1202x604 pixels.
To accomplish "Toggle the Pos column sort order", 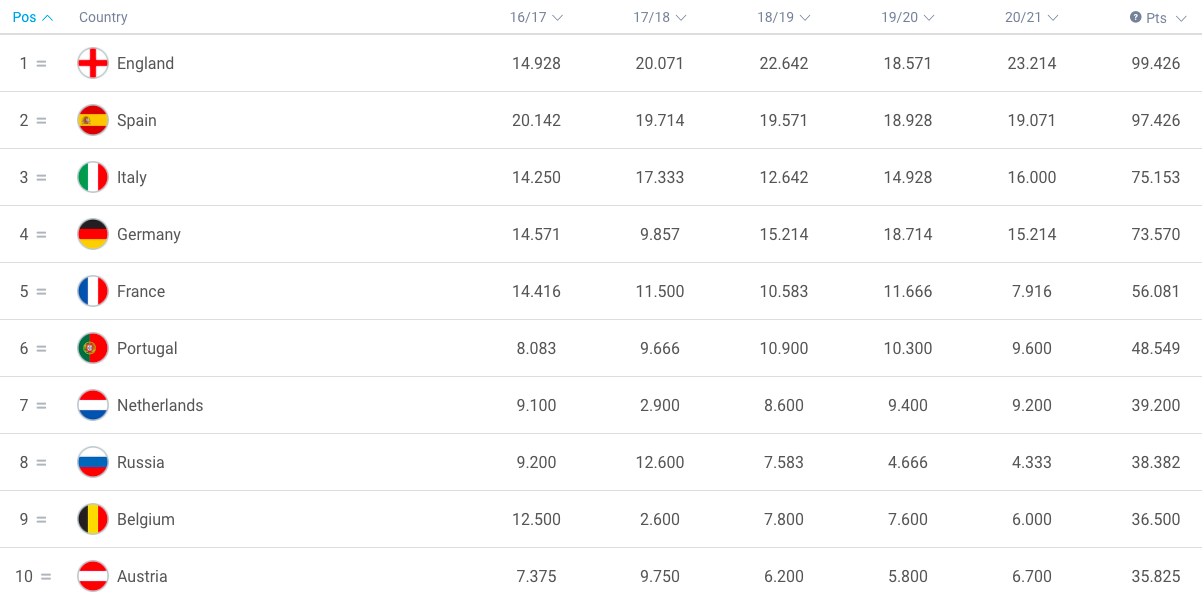I will pyautogui.click(x=33, y=17).
